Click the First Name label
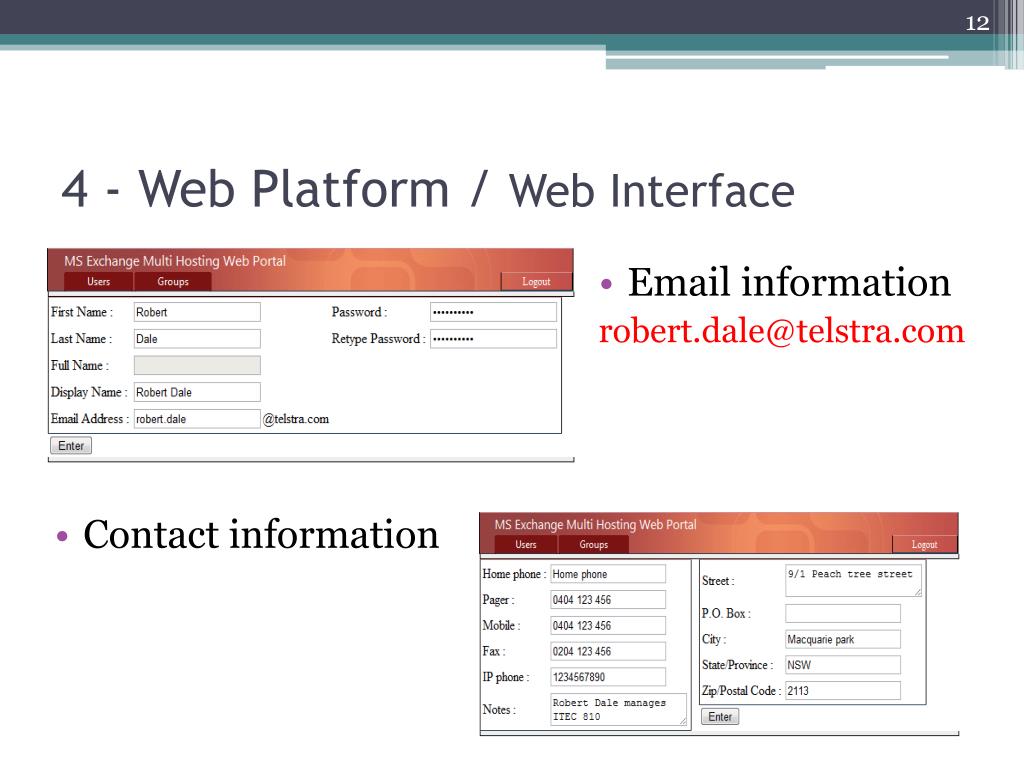Viewport: 1024px width, 768px height. 82,312
